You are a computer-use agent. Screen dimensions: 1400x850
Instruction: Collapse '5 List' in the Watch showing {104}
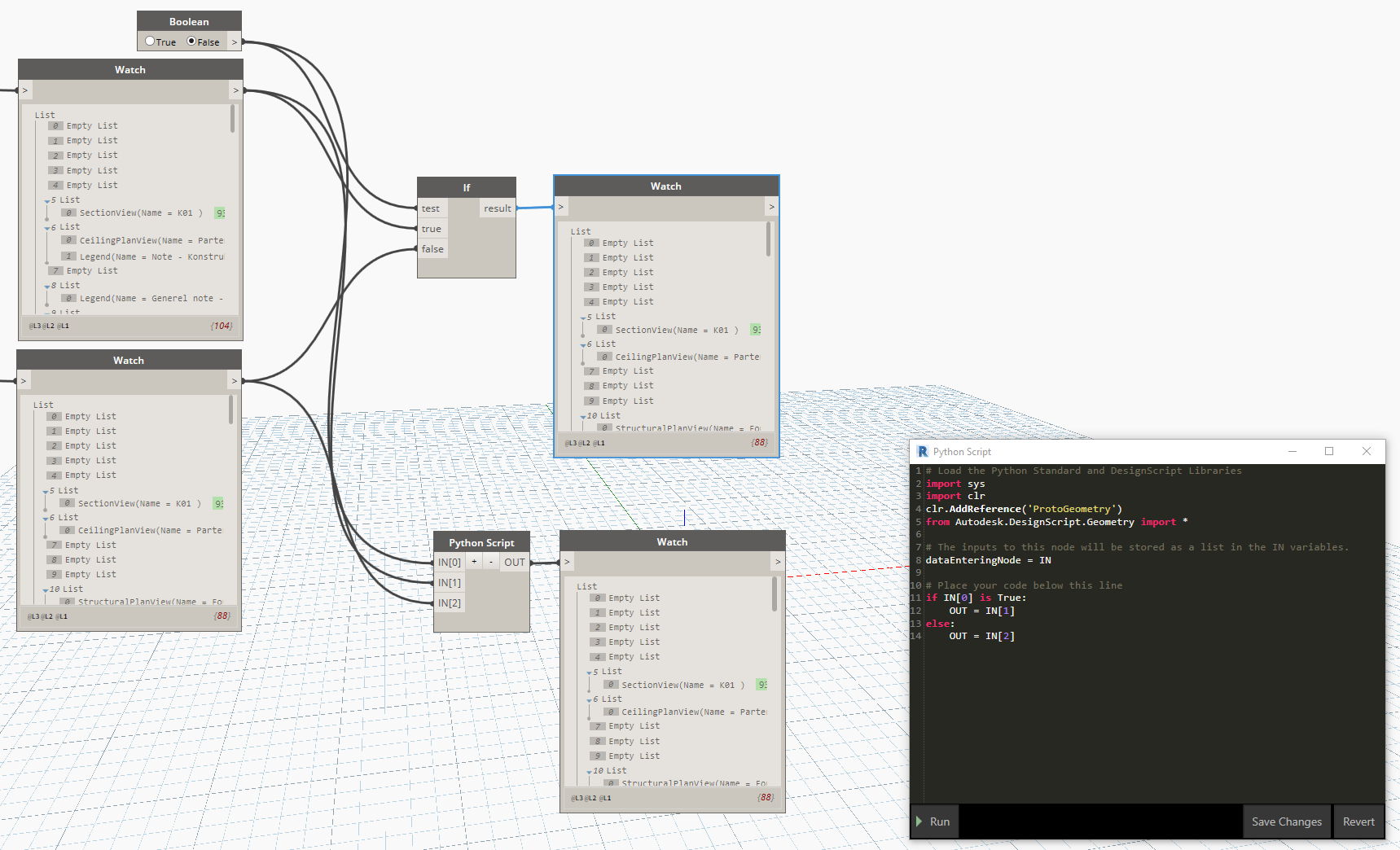point(47,200)
